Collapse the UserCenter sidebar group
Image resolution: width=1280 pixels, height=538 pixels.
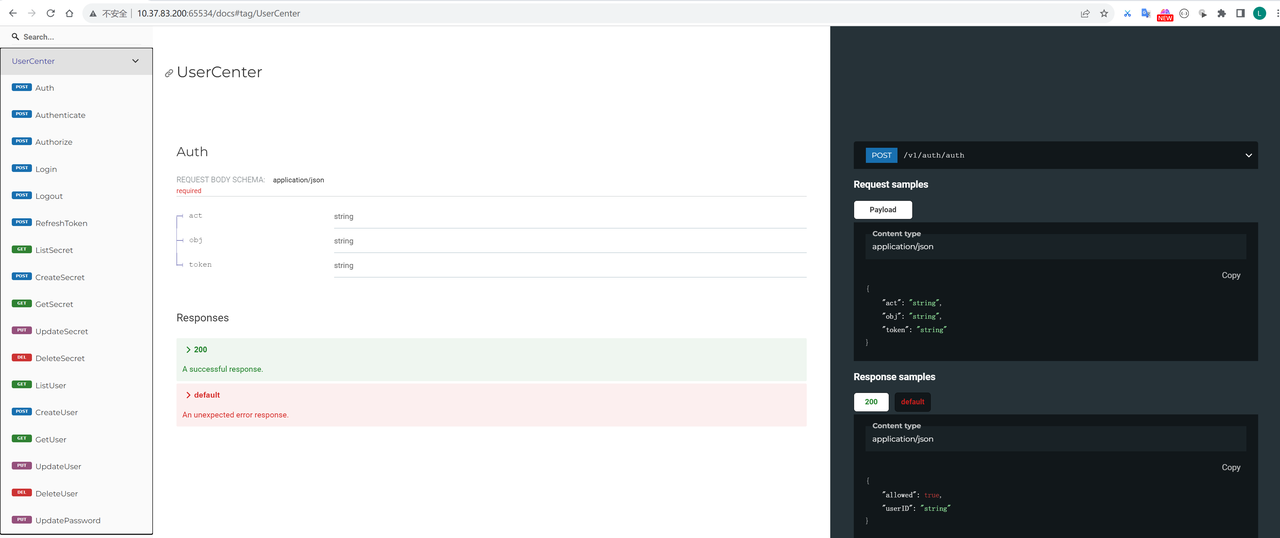click(x=136, y=61)
